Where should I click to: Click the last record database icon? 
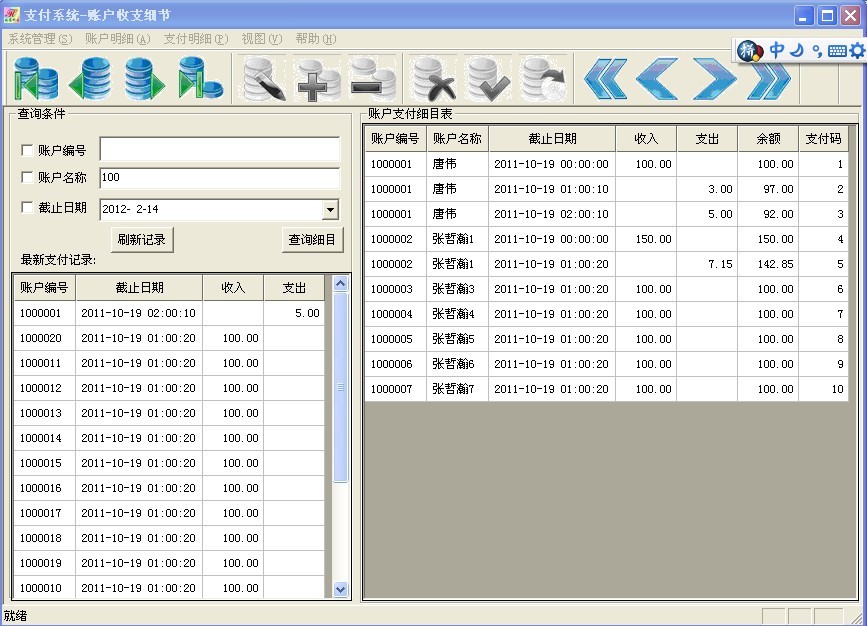(200, 78)
